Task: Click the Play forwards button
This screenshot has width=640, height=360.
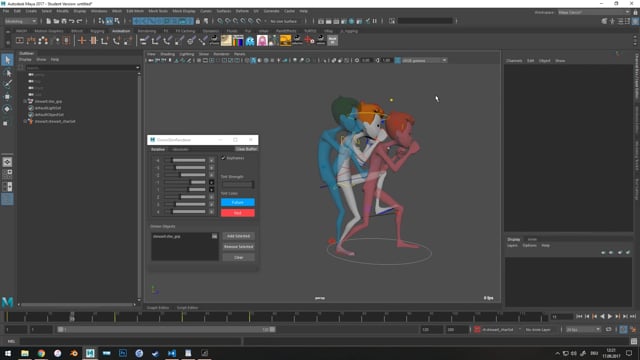Action: [610, 316]
